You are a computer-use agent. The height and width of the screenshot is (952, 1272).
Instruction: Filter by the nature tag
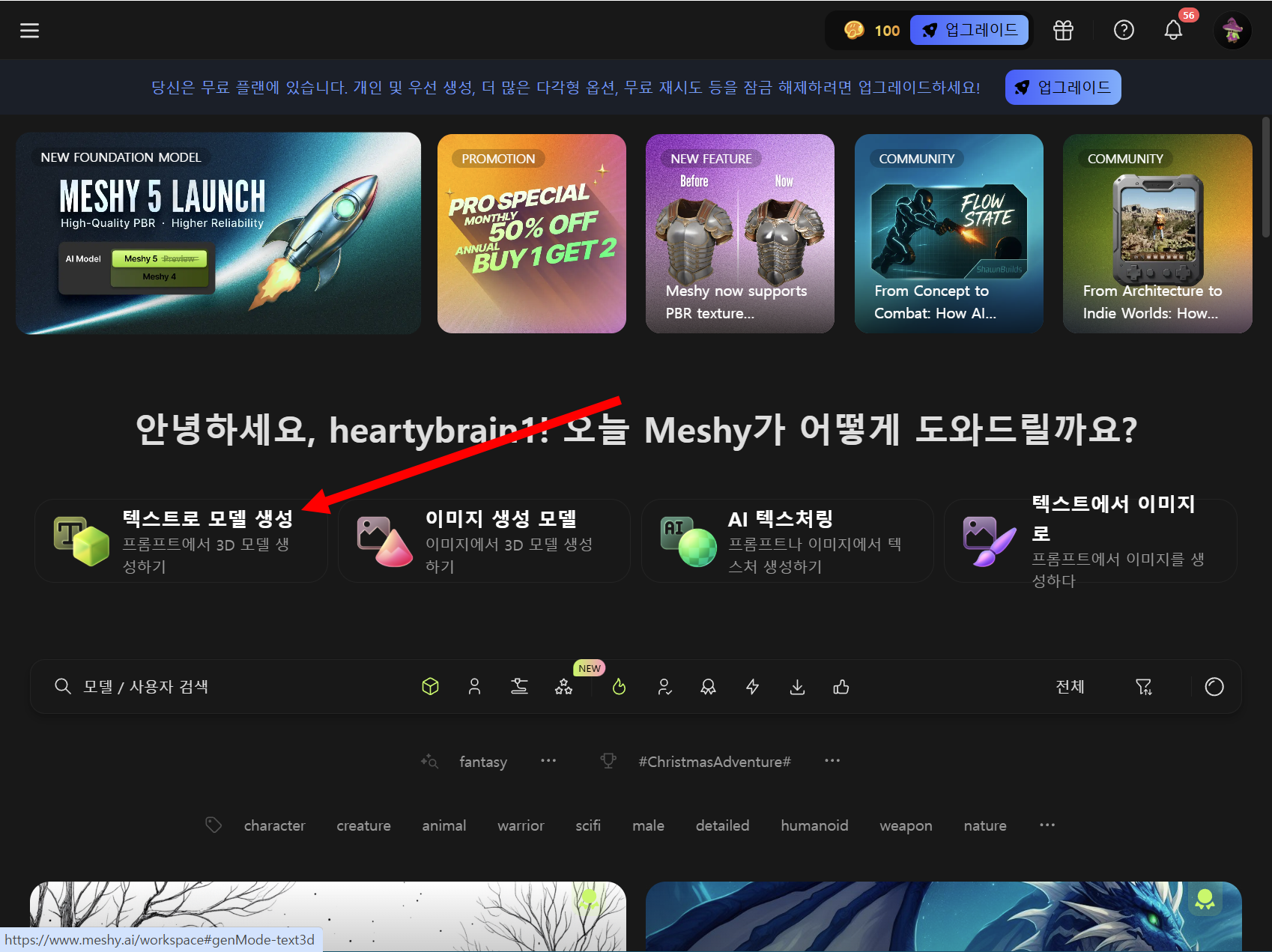[x=985, y=825]
